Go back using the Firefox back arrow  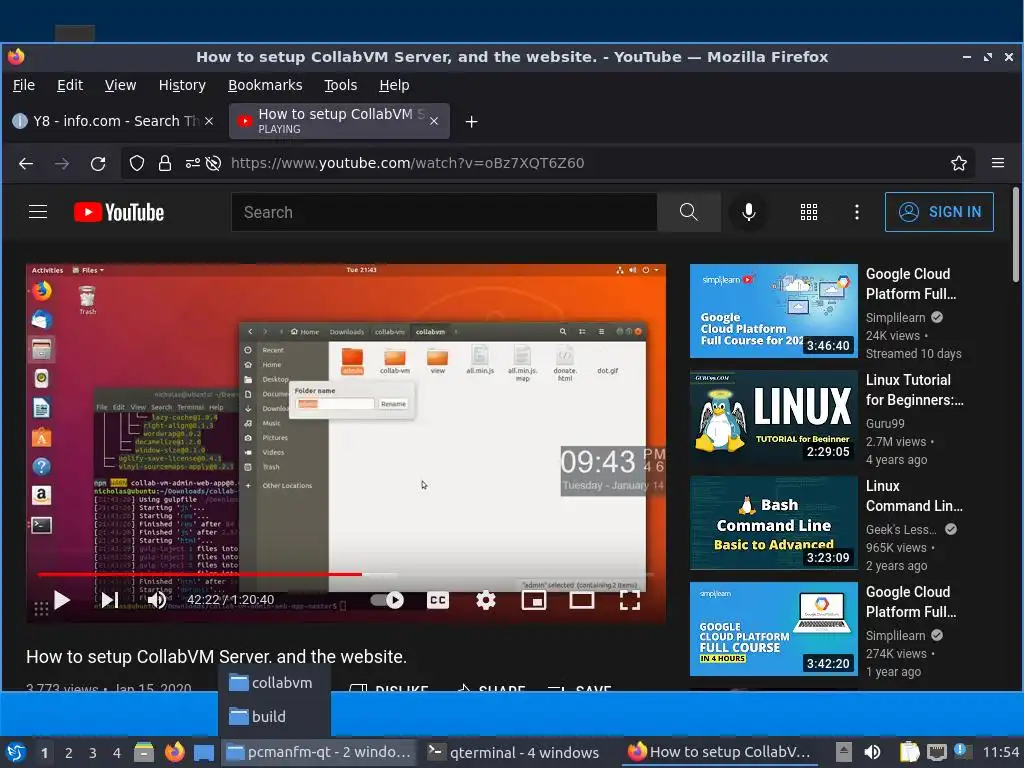click(26, 163)
